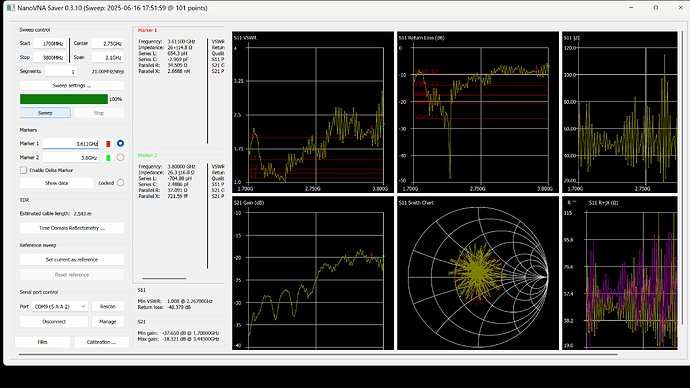This screenshot has height=388, width=690.
Task: Click the Start frequency field
Action: pos(50,44)
